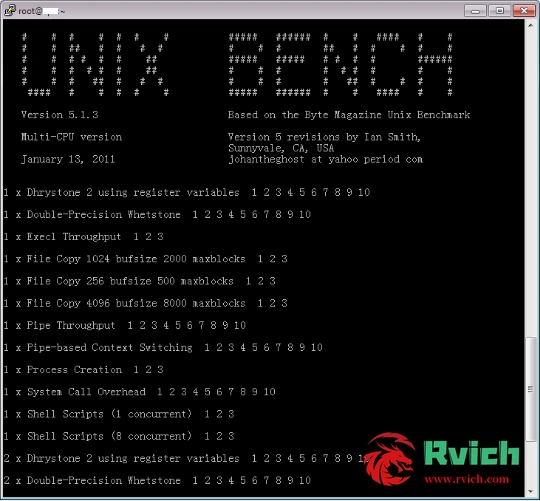Click the 'root@' window title text

tap(41, 11)
